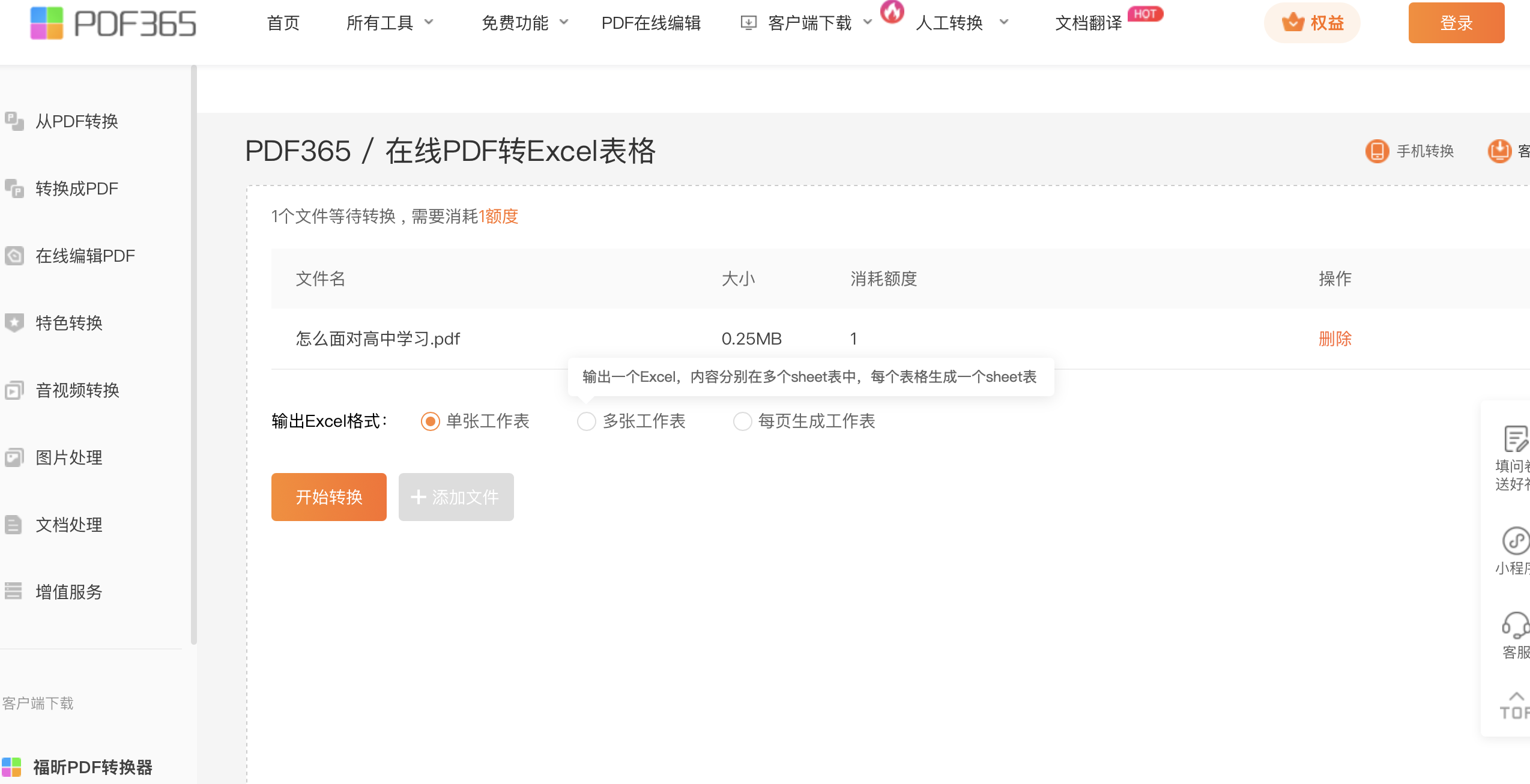Click the 登录 login button
Screen dimensions: 1530x784
[x=1456, y=23]
